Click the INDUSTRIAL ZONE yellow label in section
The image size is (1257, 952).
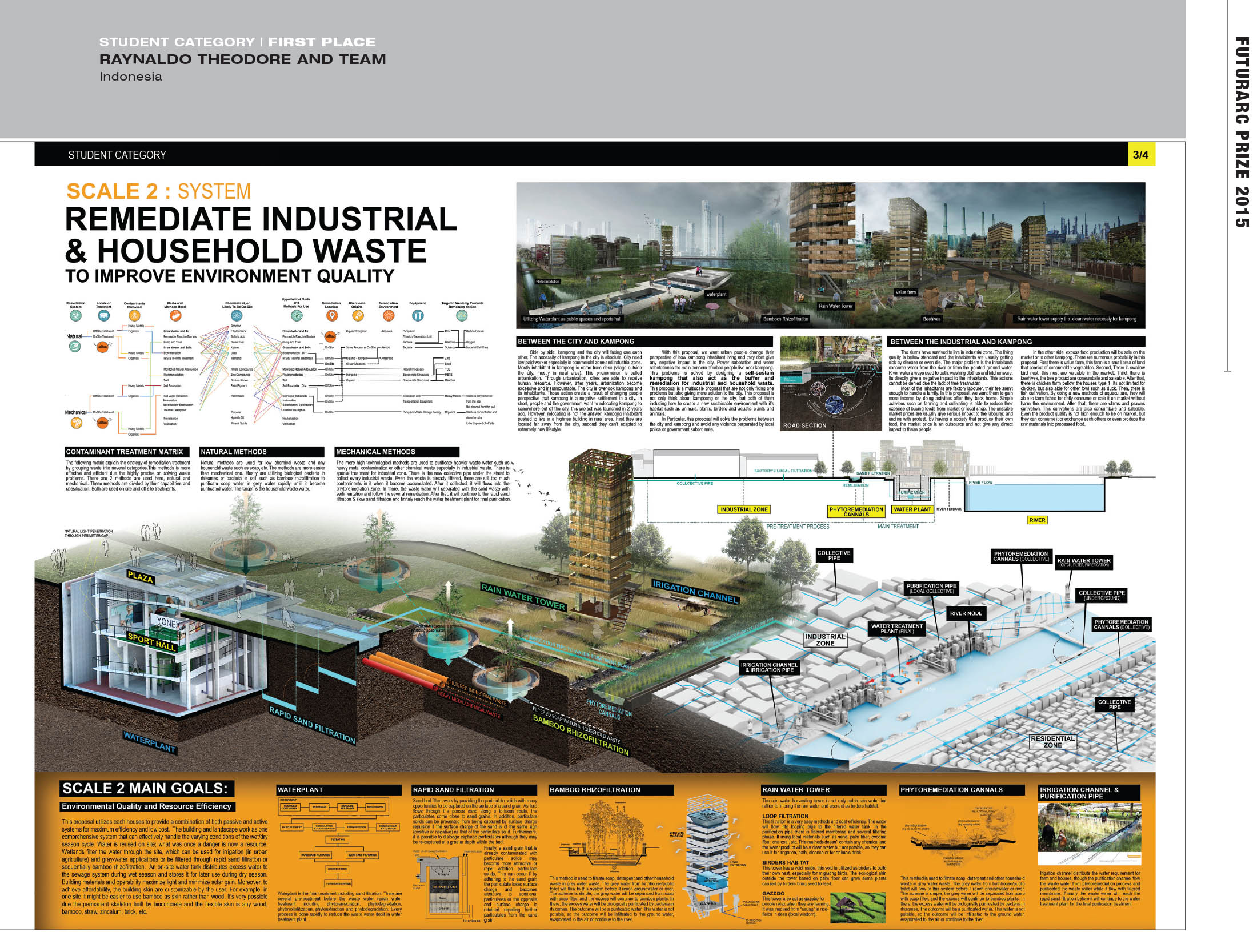pyautogui.click(x=744, y=509)
